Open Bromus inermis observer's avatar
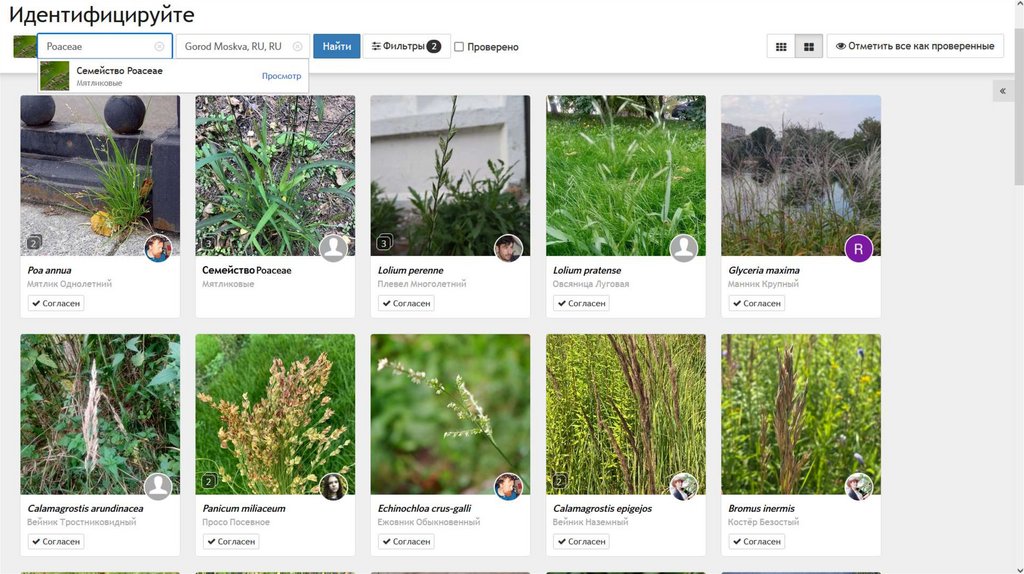1024x574 pixels. pyautogui.click(x=859, y=487)
